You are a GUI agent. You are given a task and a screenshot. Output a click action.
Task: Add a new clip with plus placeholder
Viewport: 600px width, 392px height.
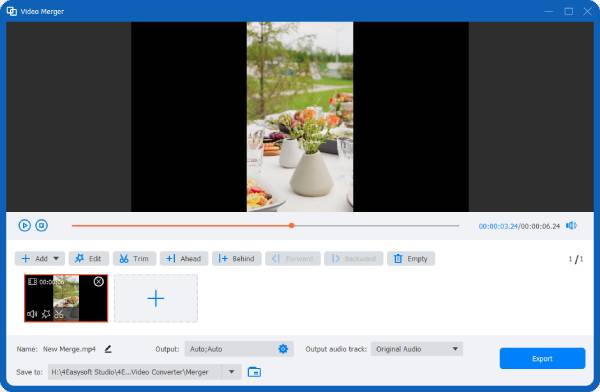click(156, 298)
